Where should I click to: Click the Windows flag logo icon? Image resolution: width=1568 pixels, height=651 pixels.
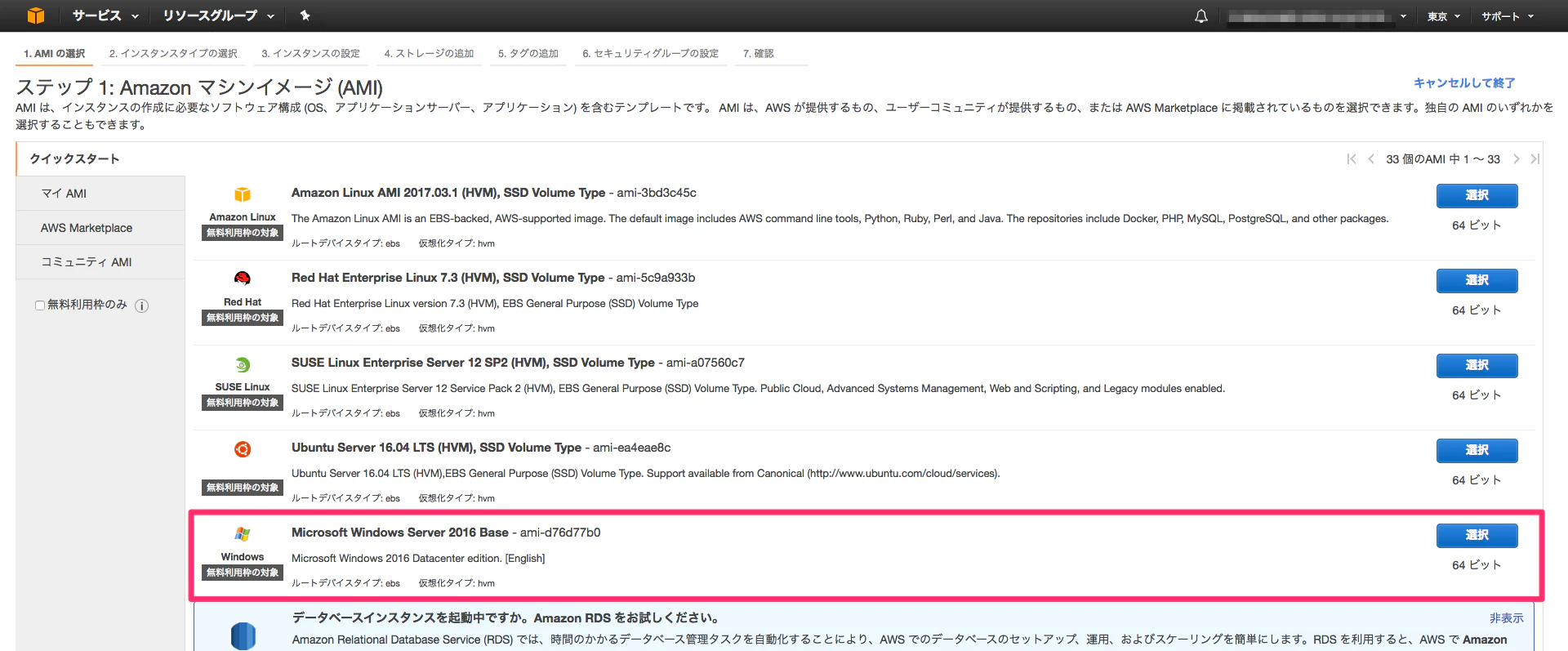click(243, 534)
